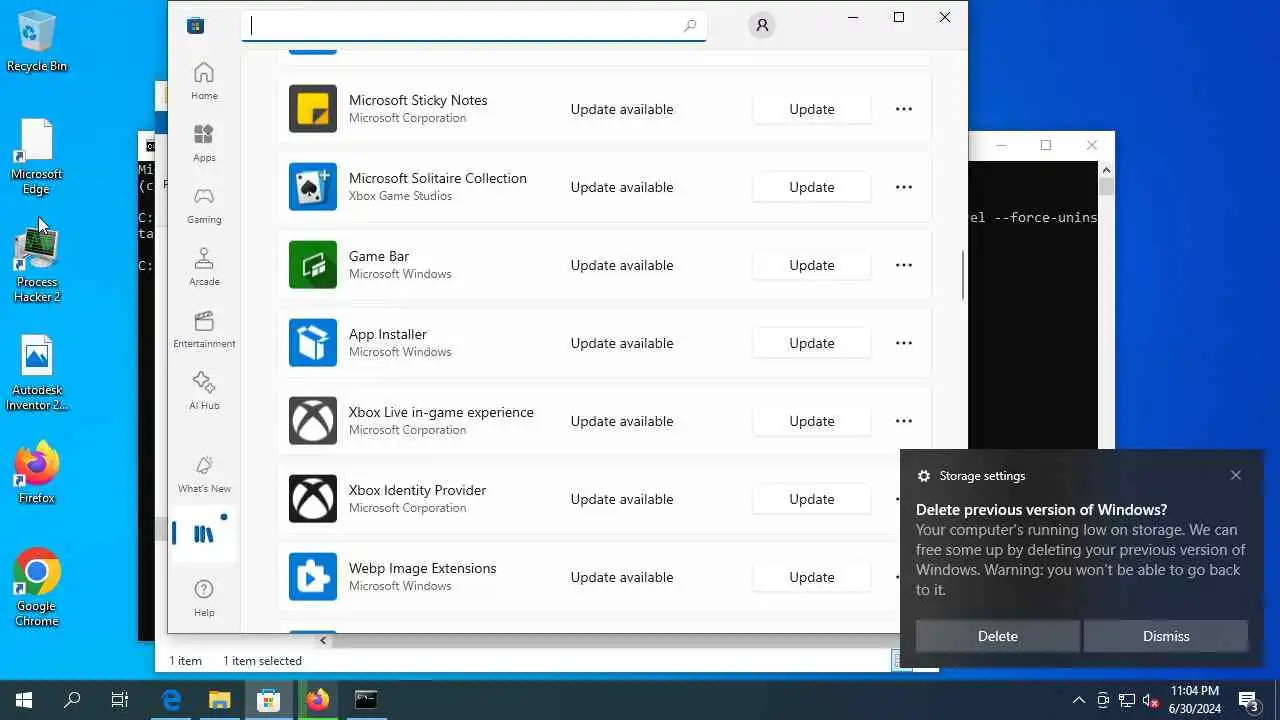Update Game Bar
The height and width of the screenshot is (720, 1280).
point(812,265)
